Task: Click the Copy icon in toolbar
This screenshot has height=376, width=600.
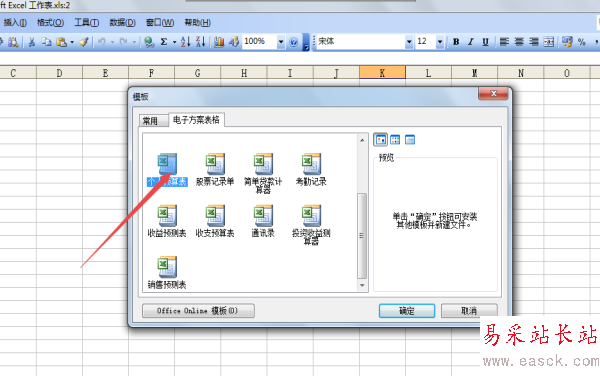Action: pos(46,42)
